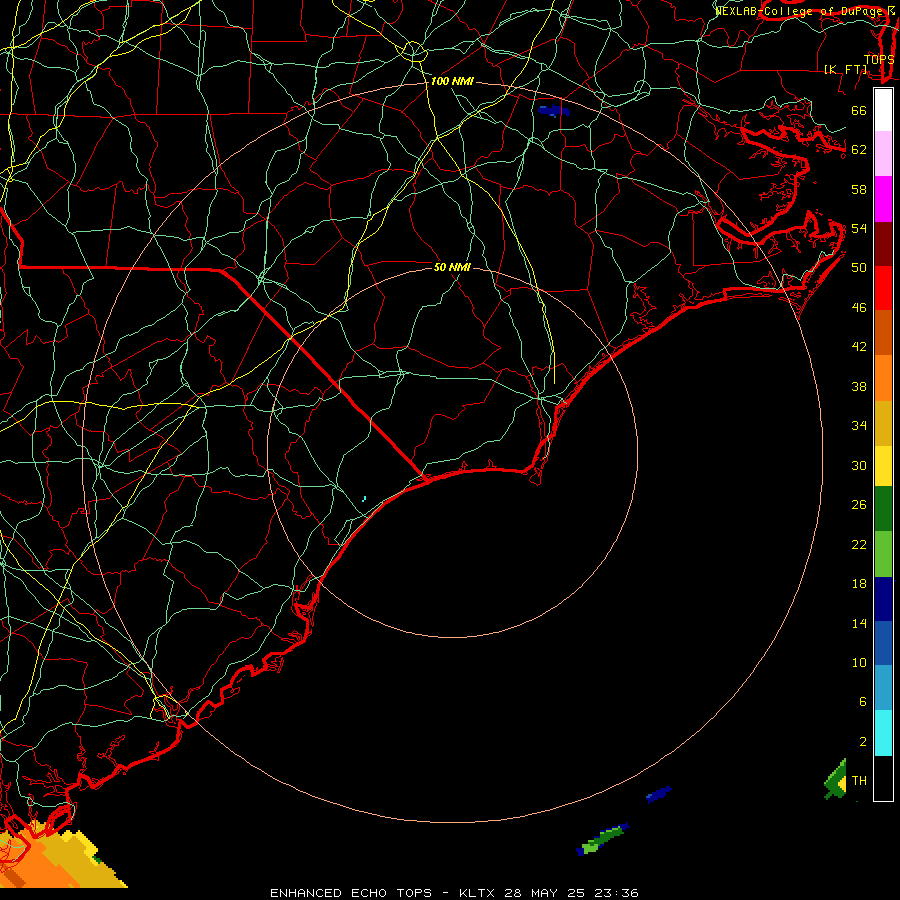This screenshot has width=900, height=900.
Task: Click the '10' legend value
Action: point(859,662)
